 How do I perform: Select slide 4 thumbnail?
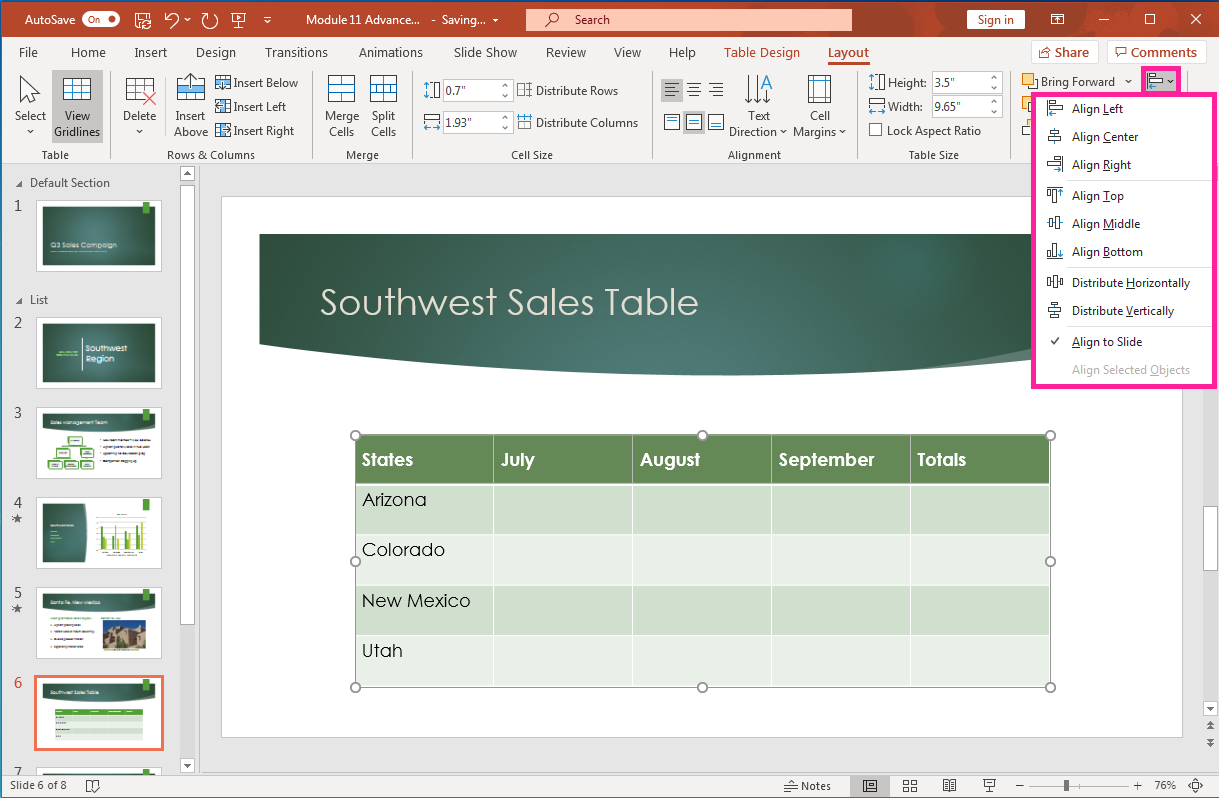(x=98, y=532)
